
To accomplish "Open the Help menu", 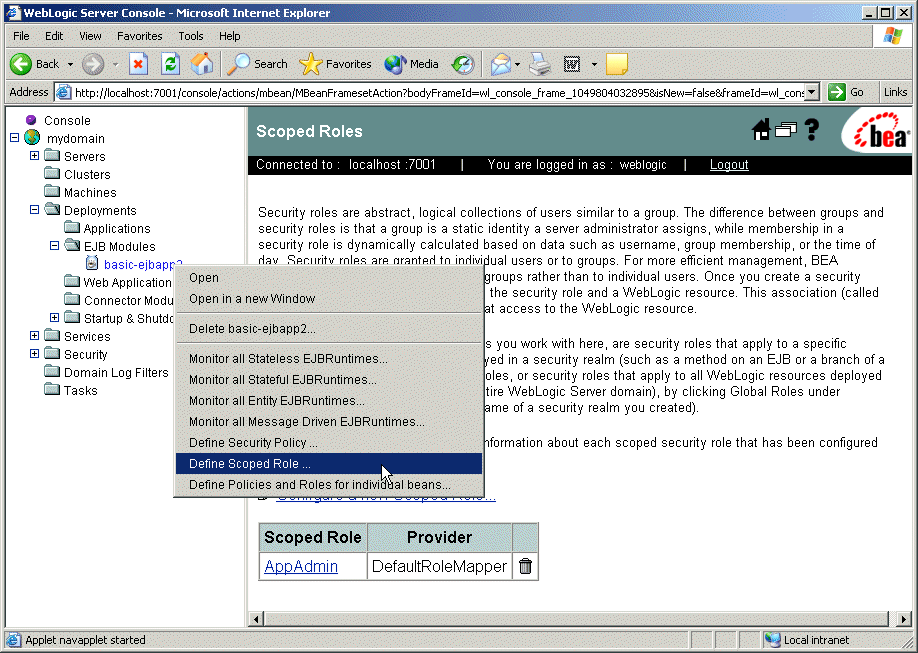I will click(230, 36).
